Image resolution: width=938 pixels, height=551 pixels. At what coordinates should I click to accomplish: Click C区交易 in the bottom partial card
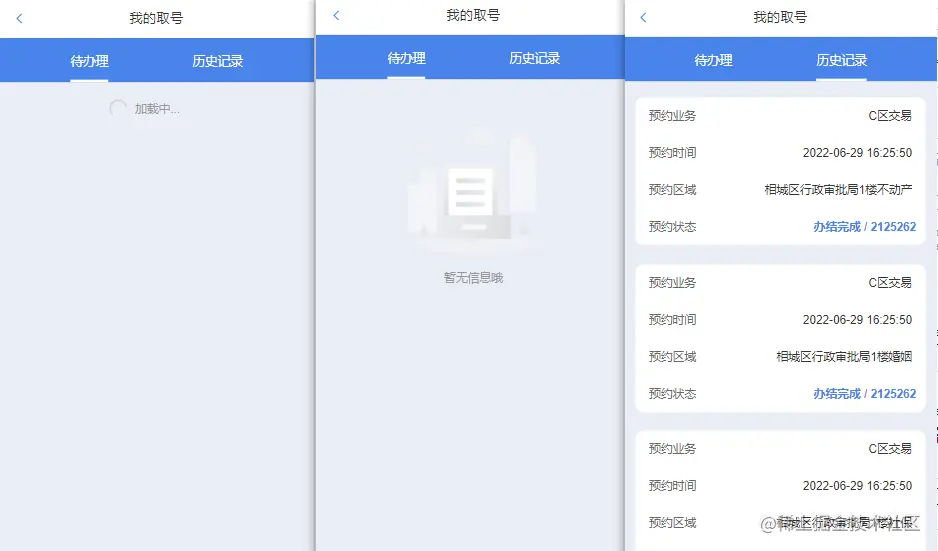[x=890, y=449]
